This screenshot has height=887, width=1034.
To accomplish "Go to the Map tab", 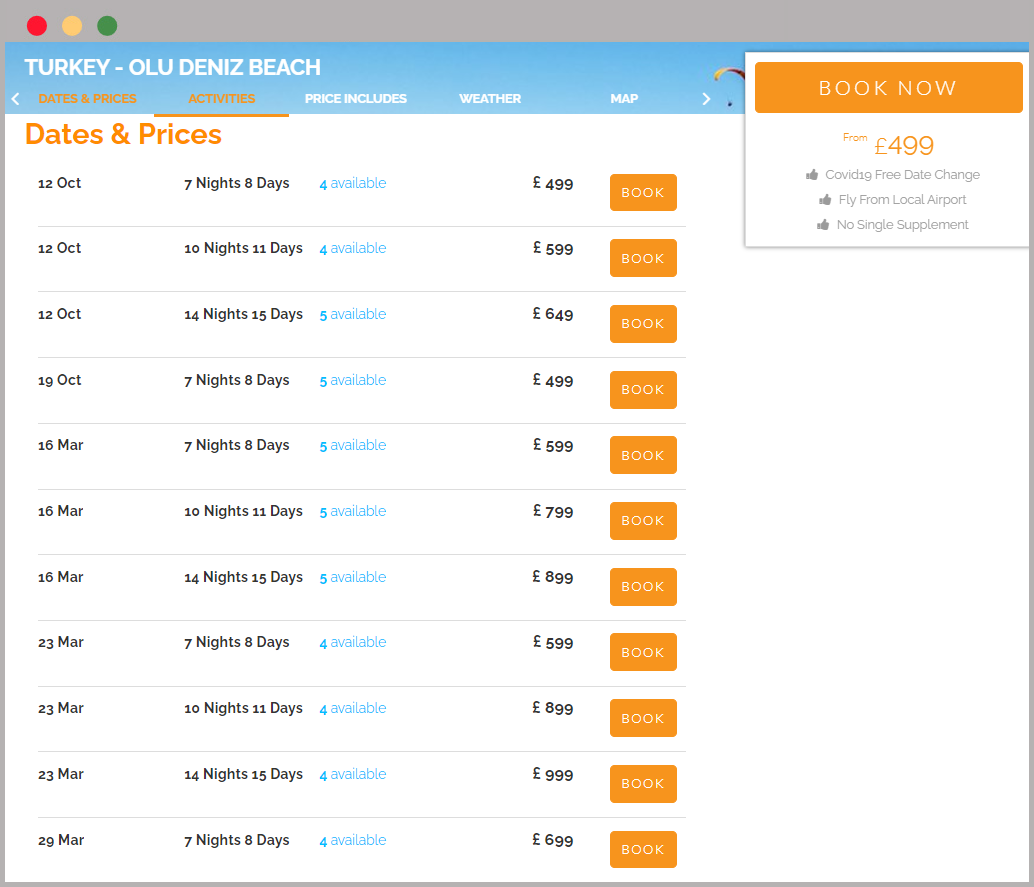I will coord(624,99).
